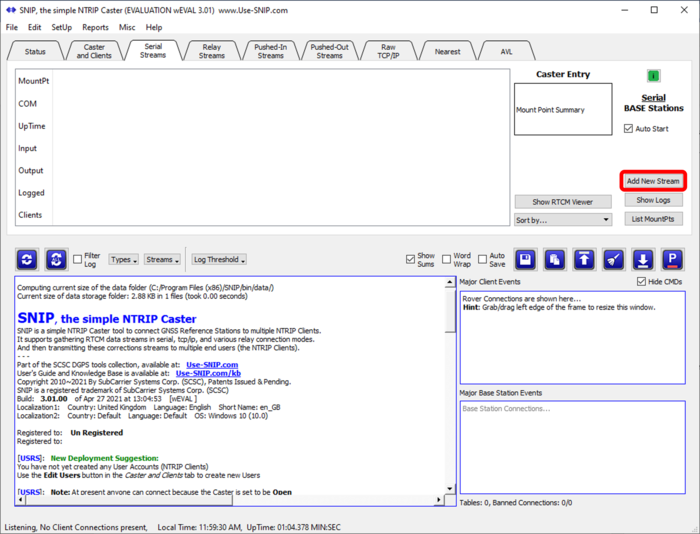Screen dimensions: 700x534
Task: Open the Use-SNIP.com link
Action: [212, 365]
